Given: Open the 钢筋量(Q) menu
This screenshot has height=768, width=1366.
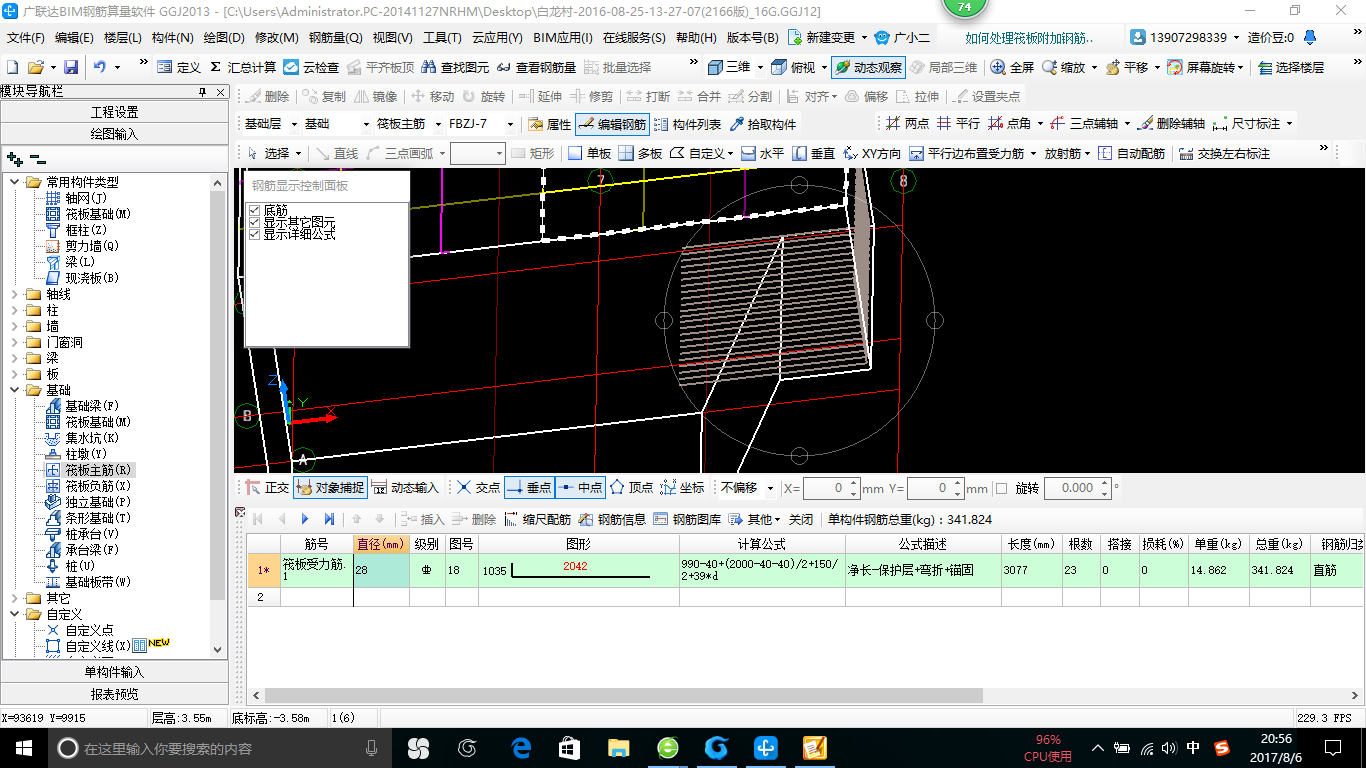Looking at the screenshot, I should 335,38.
